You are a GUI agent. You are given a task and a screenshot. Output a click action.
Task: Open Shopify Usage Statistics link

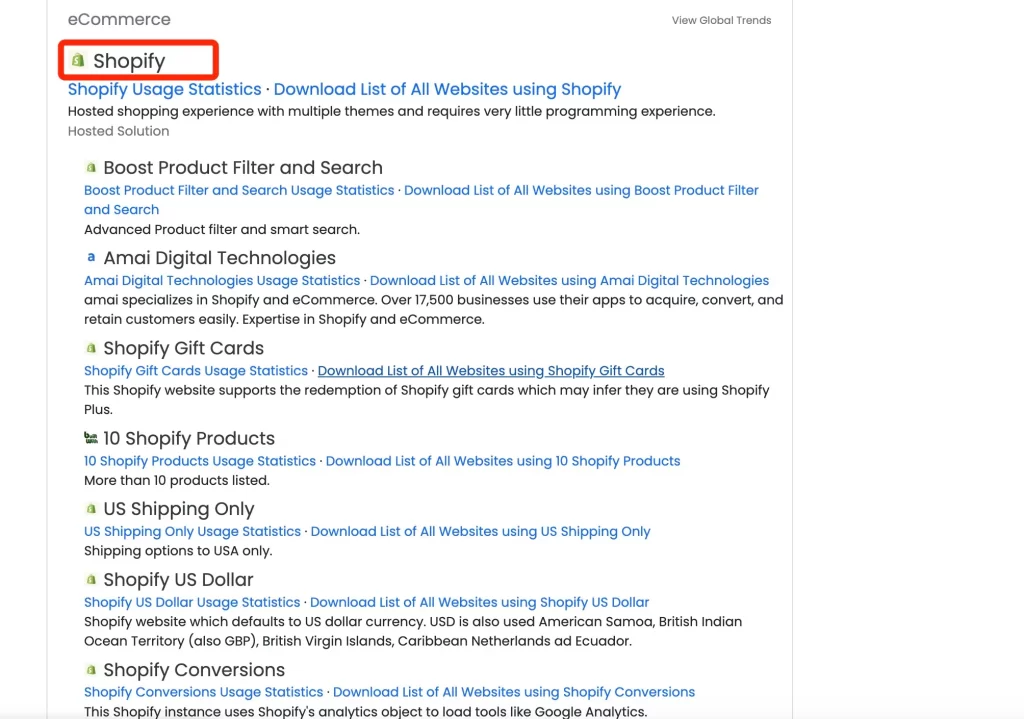click(x=165, y=89)
